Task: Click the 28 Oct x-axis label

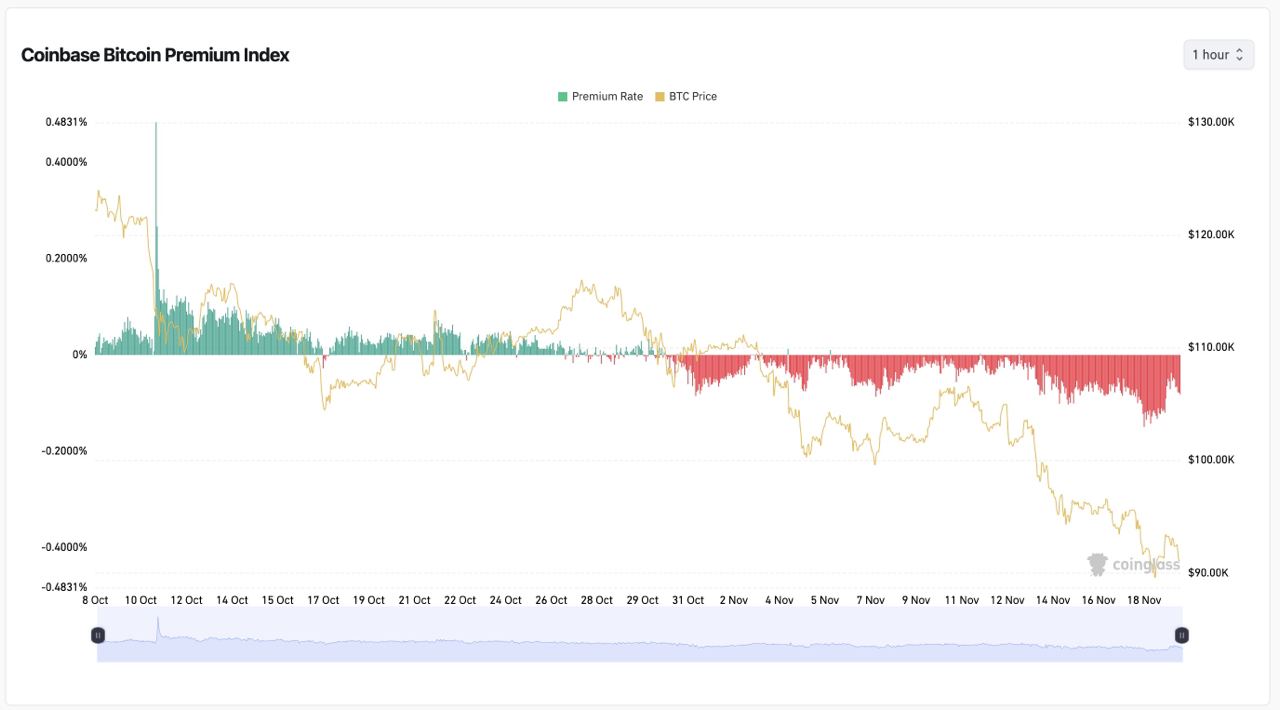Action: [x=597, y=600]
